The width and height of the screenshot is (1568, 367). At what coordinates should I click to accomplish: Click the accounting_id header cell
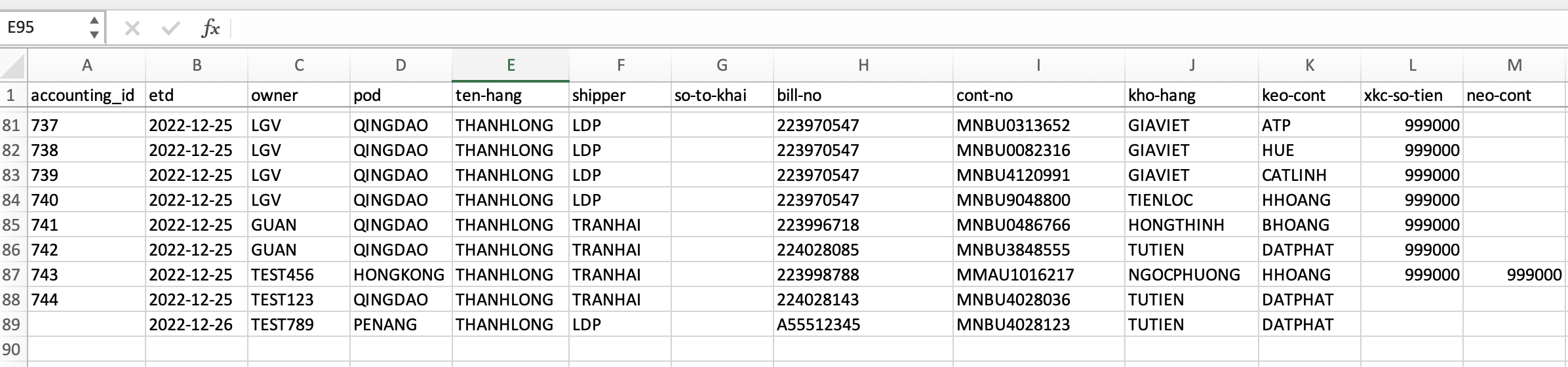pyautogui.click(x=86, y=96)
